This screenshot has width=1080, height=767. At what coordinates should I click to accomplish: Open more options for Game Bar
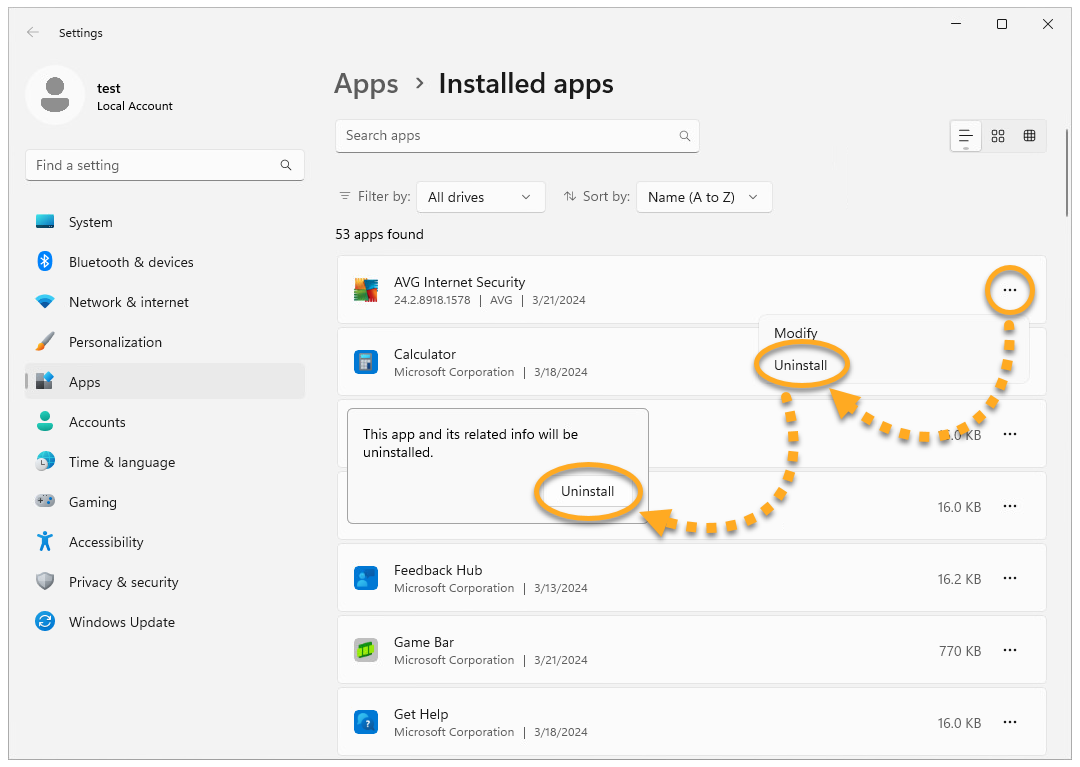pos(1010,651)
